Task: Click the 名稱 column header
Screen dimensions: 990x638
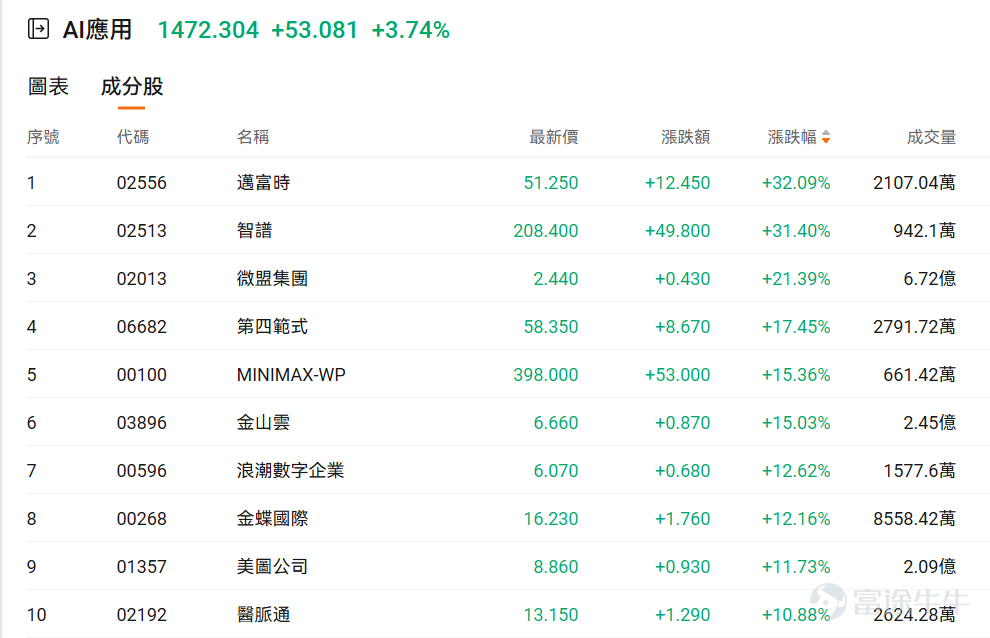Action: click(x=253, y=136)
